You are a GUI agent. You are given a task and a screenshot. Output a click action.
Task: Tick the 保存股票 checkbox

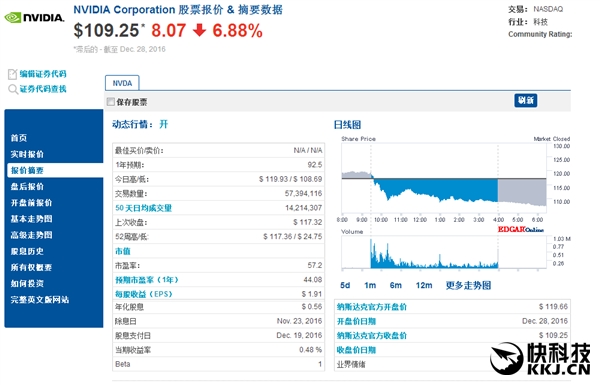[111, 102]
